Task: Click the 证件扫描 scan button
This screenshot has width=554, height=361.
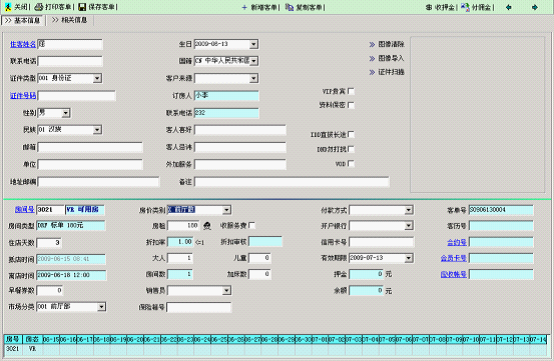Action: click(387, 72)
